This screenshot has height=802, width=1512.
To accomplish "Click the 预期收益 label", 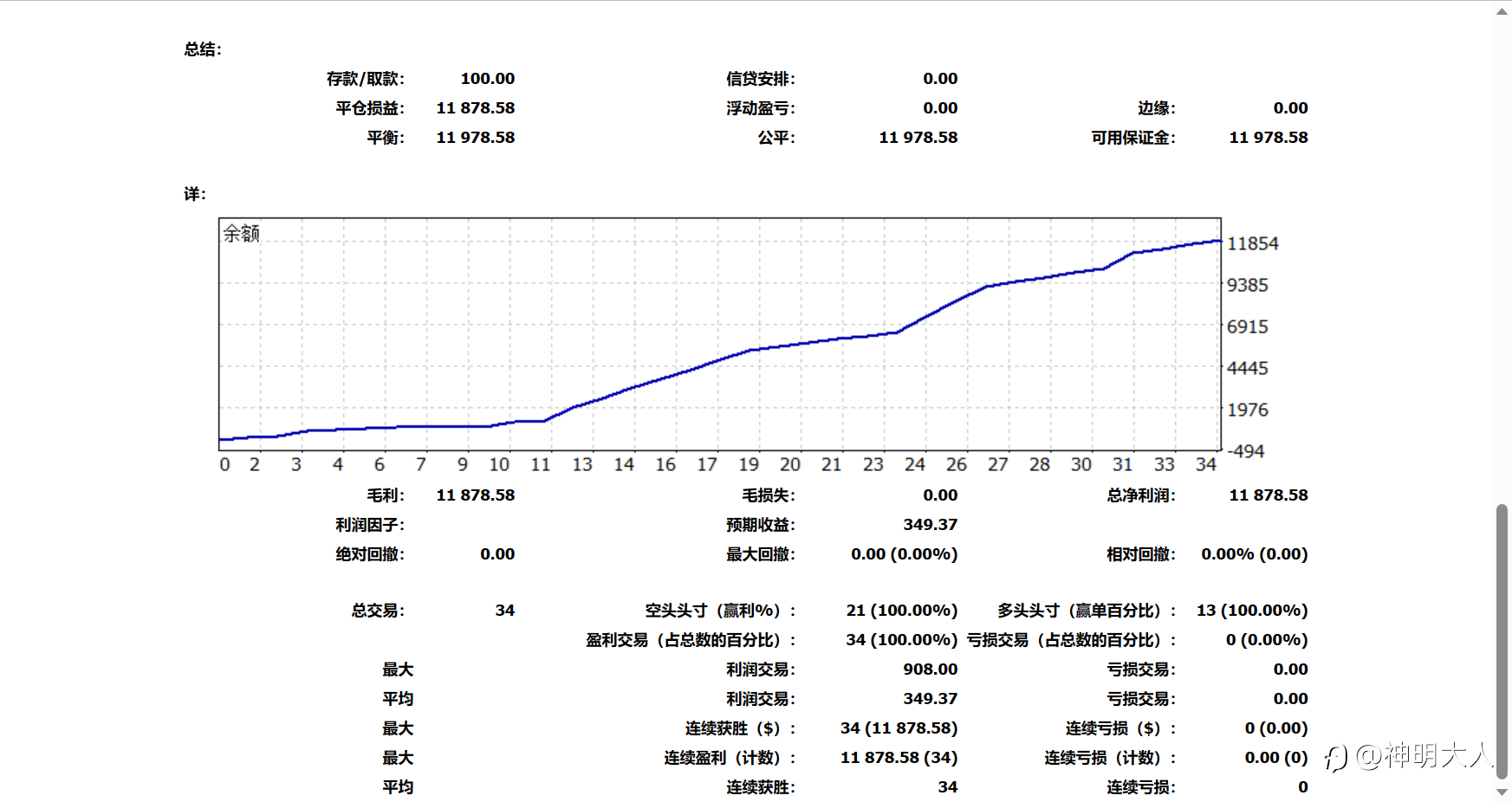I will tap(761, 525).
